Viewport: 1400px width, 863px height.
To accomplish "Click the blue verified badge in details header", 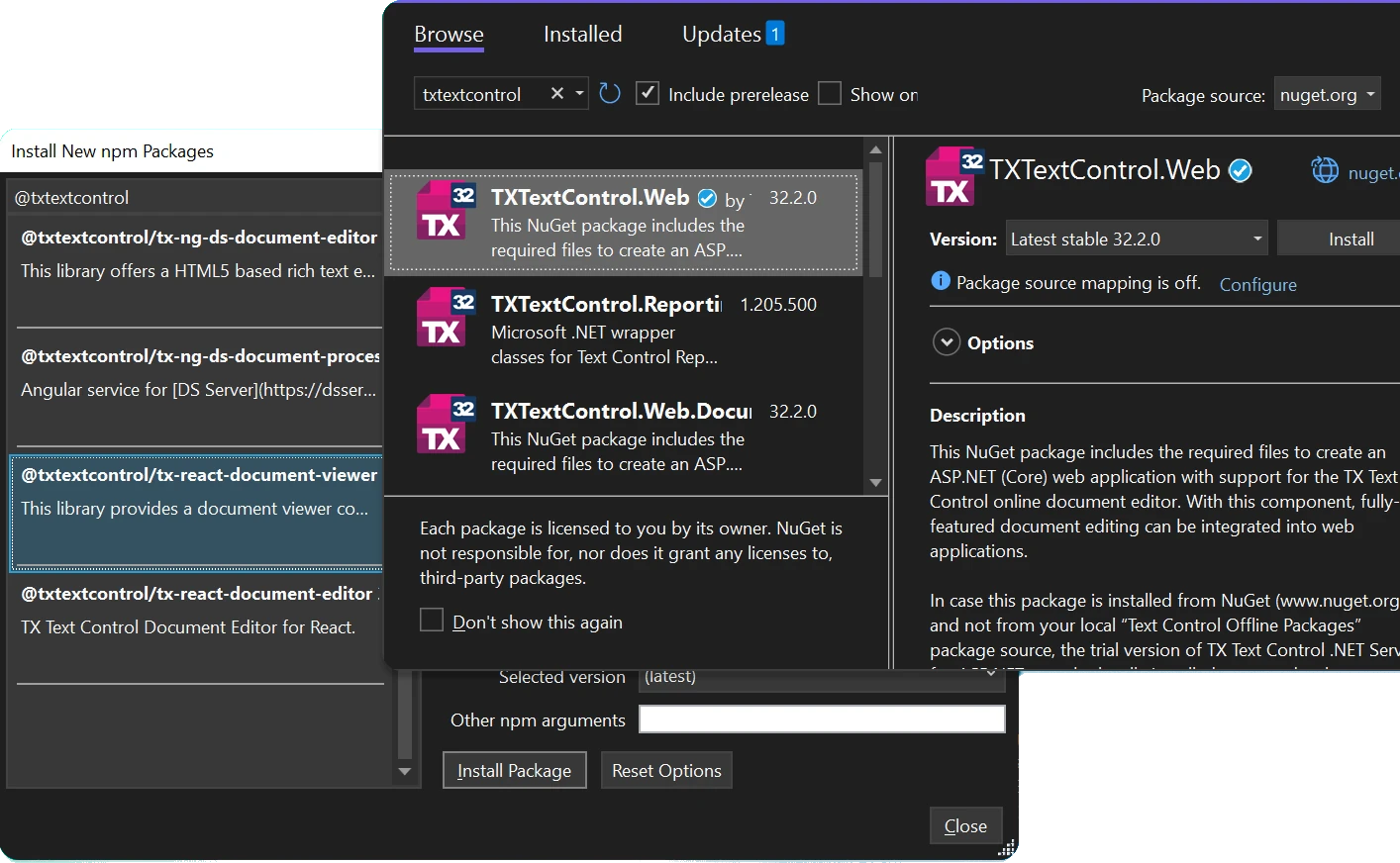I will [1240, 171].
